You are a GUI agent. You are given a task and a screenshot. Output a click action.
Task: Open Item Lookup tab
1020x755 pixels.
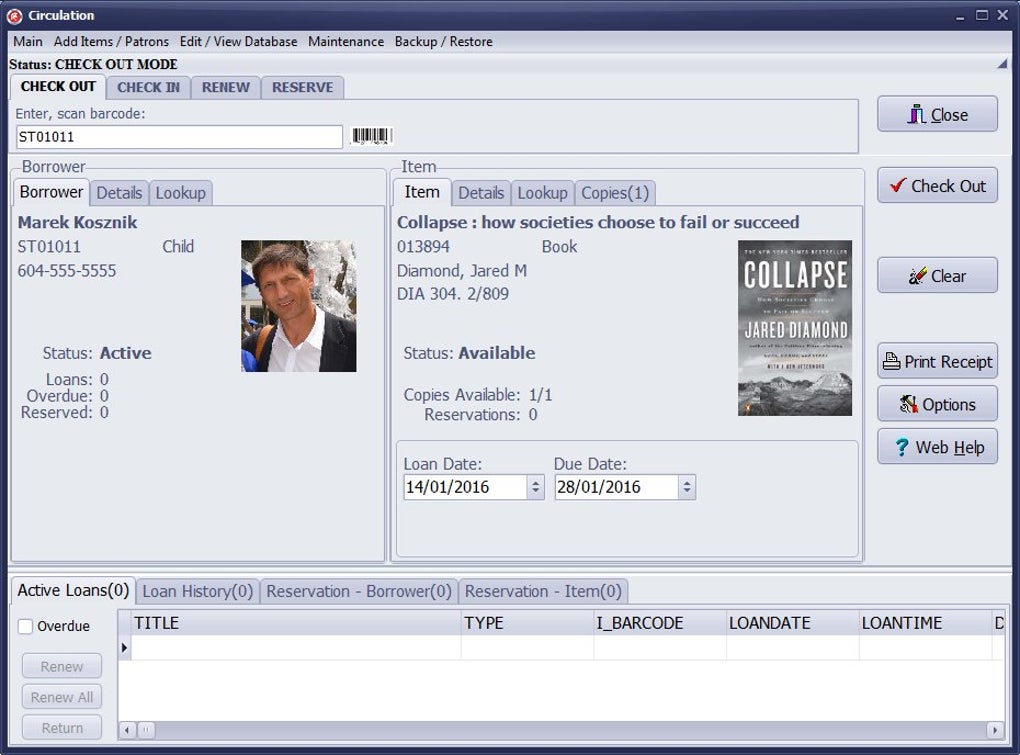[543, 193]
